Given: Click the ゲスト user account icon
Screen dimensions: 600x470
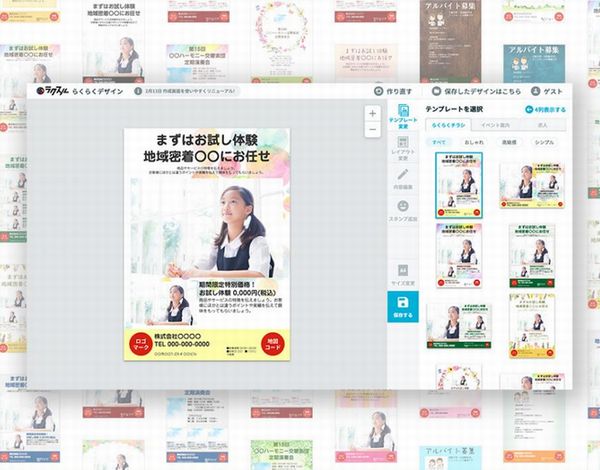Looking at the screenshot, I should coord(550,91).
